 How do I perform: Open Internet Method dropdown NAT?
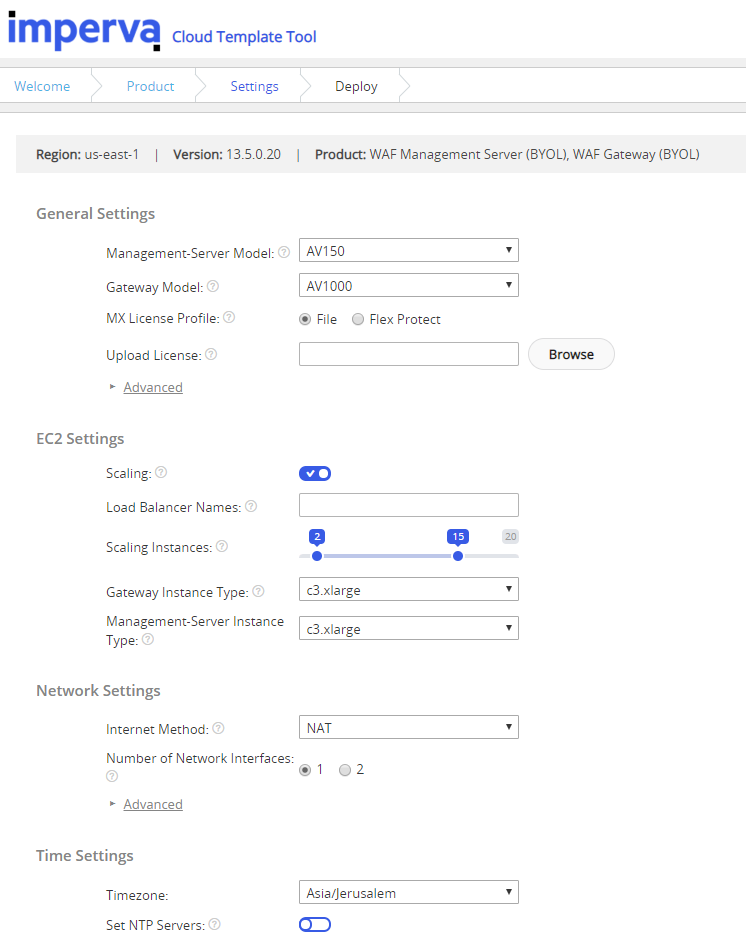click(409, 727)
